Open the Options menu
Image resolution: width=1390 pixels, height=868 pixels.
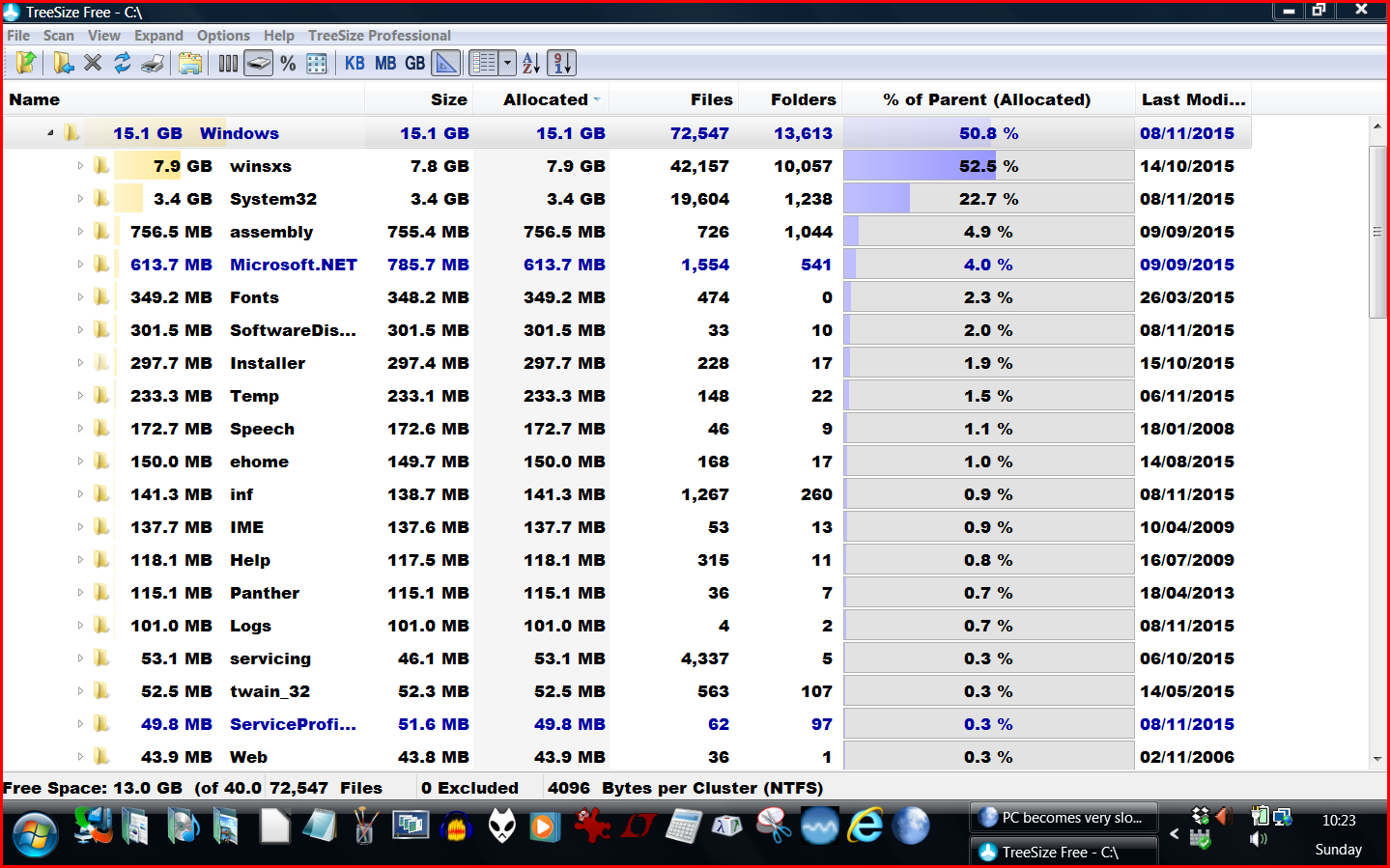pyautogui.click(x=223, y=36)
